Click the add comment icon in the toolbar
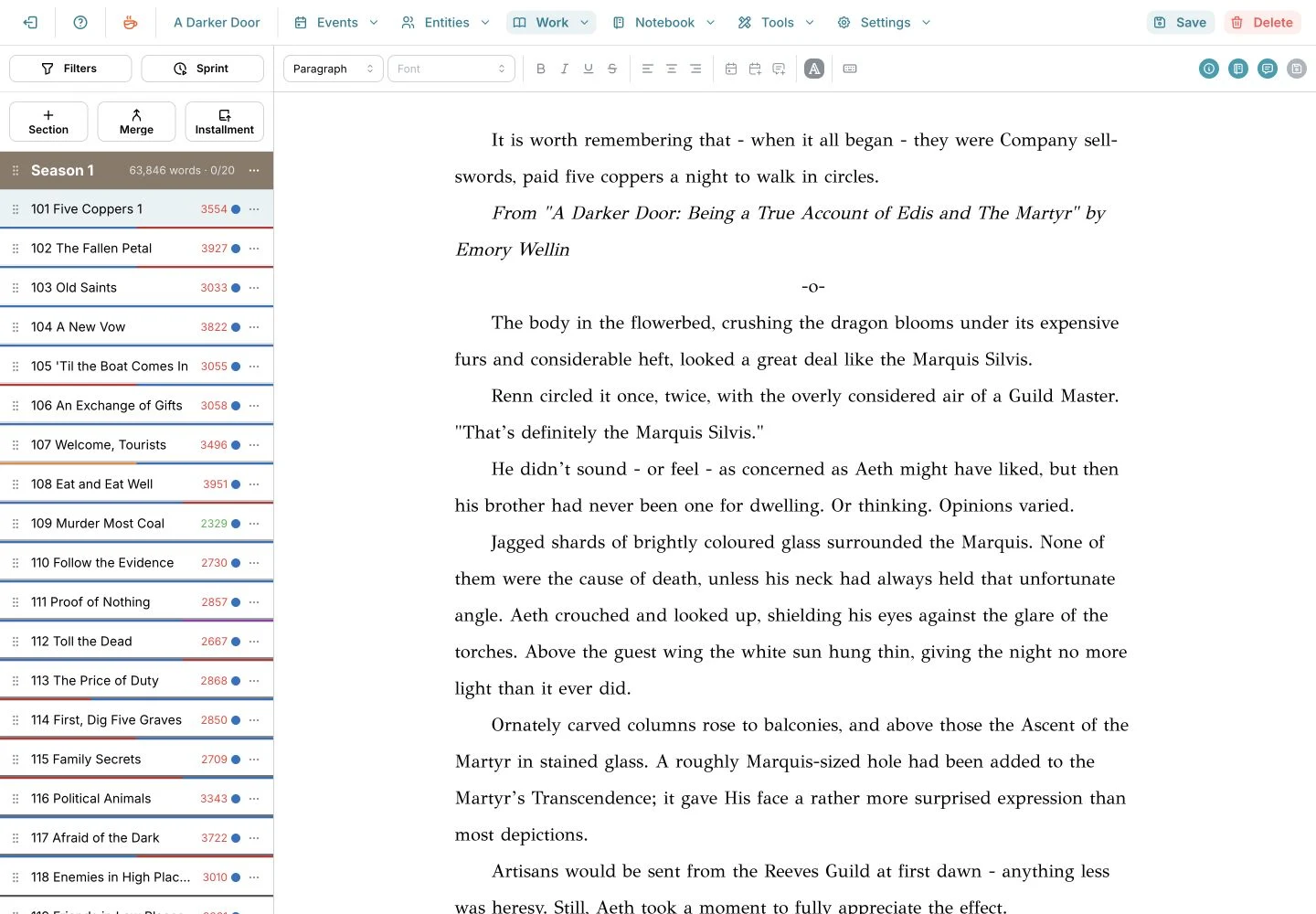 [779, 69]
